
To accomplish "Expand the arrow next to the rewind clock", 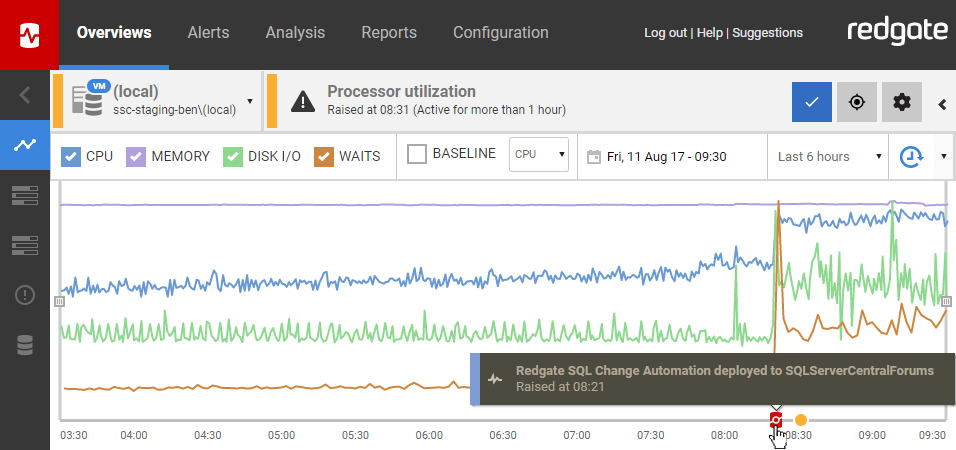I will [944, 156].
